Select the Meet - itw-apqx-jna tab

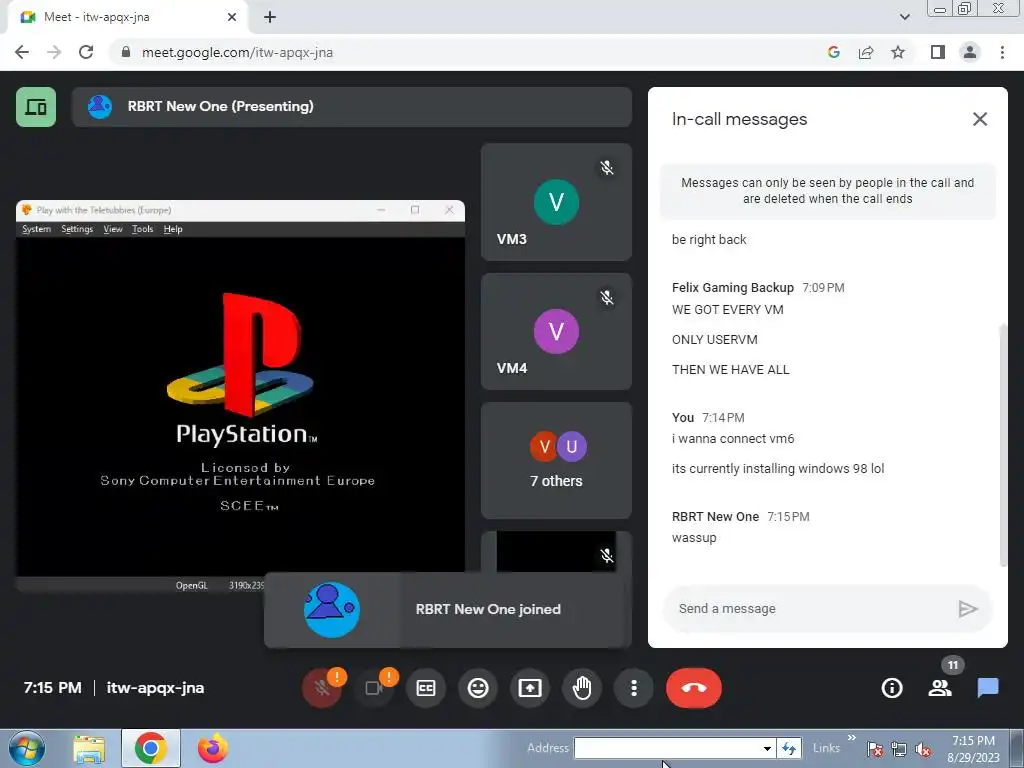[x=127, y=17]
